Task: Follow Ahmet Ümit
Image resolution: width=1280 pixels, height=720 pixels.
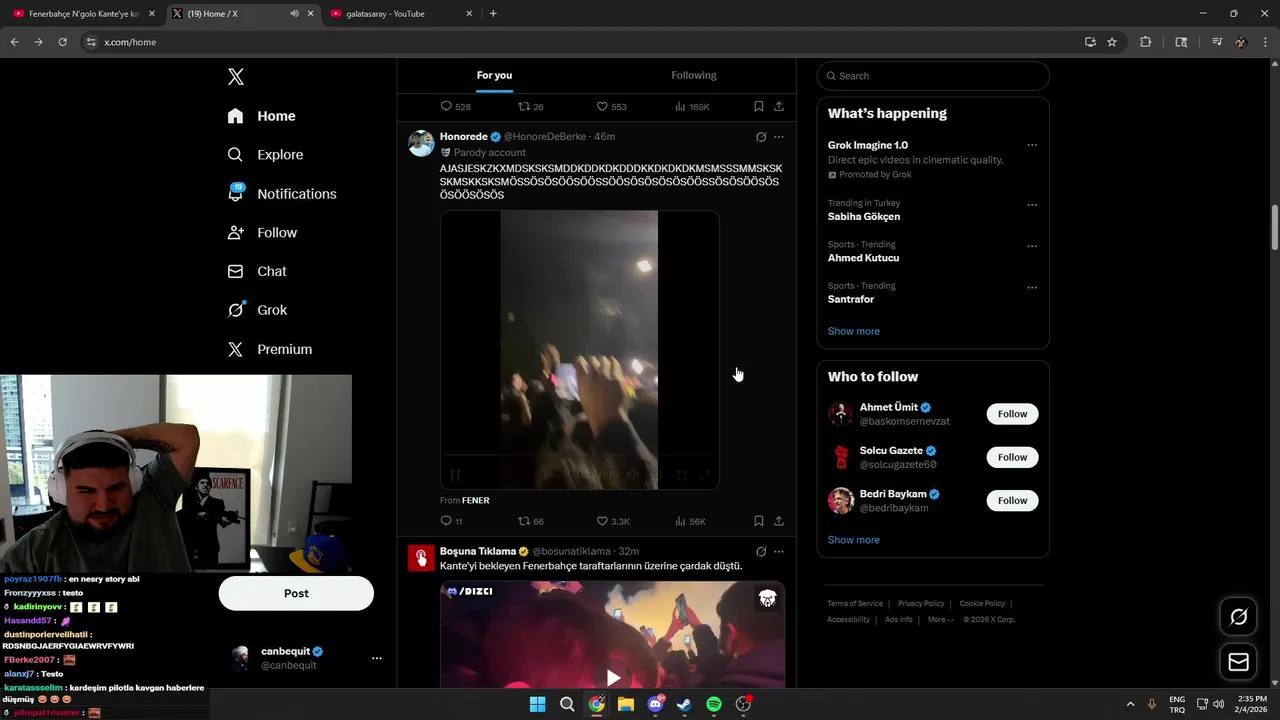Action: [1012, 414]
